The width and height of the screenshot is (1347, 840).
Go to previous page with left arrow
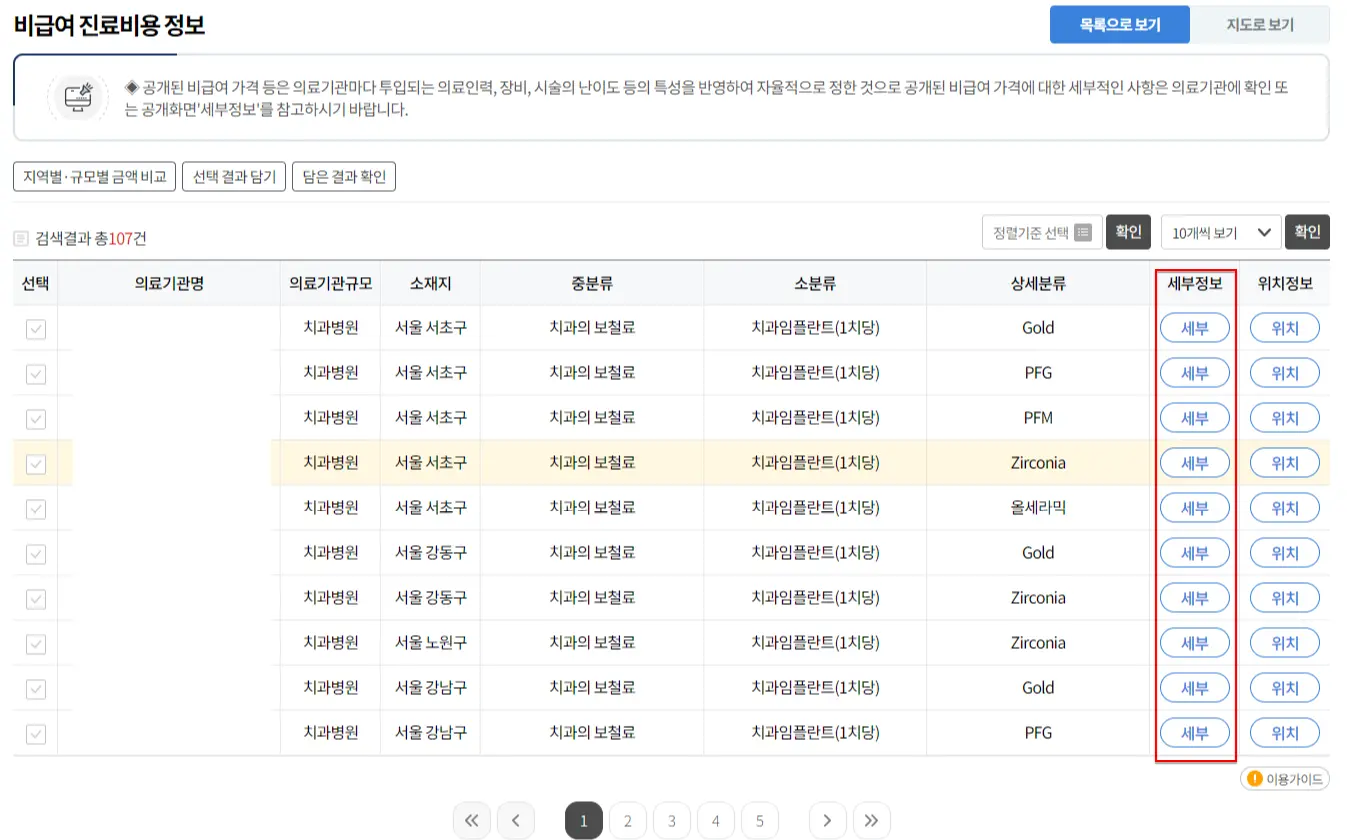pyautogui.click(x=515, y=820)
